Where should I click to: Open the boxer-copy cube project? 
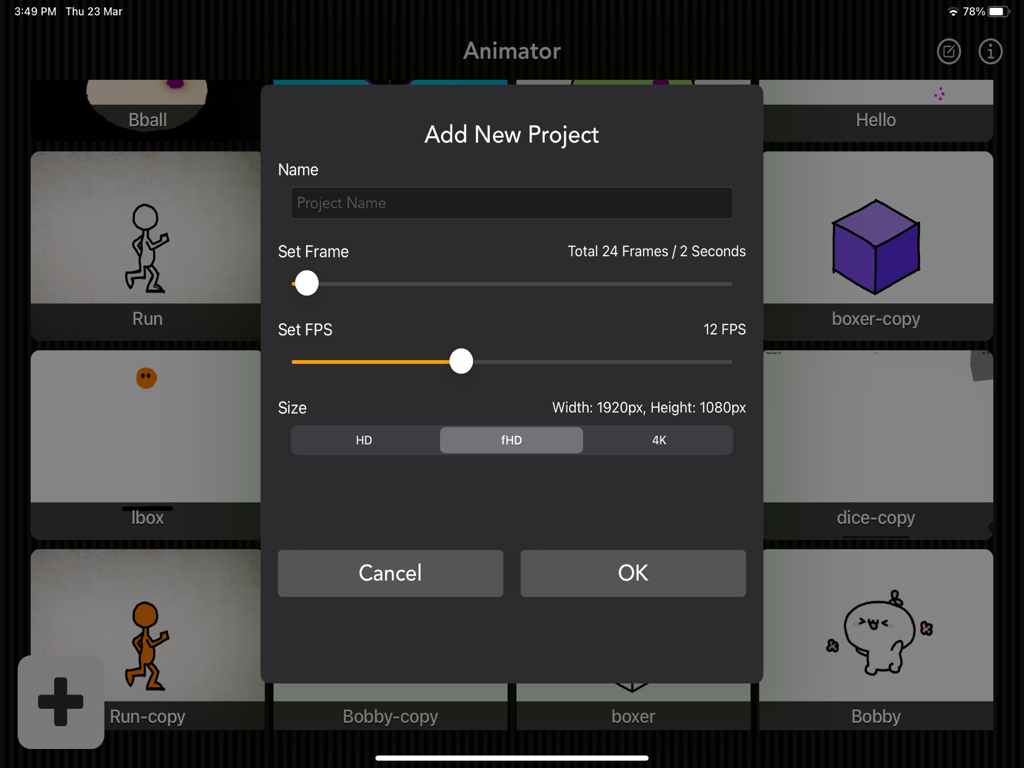(x=876, y=245)
